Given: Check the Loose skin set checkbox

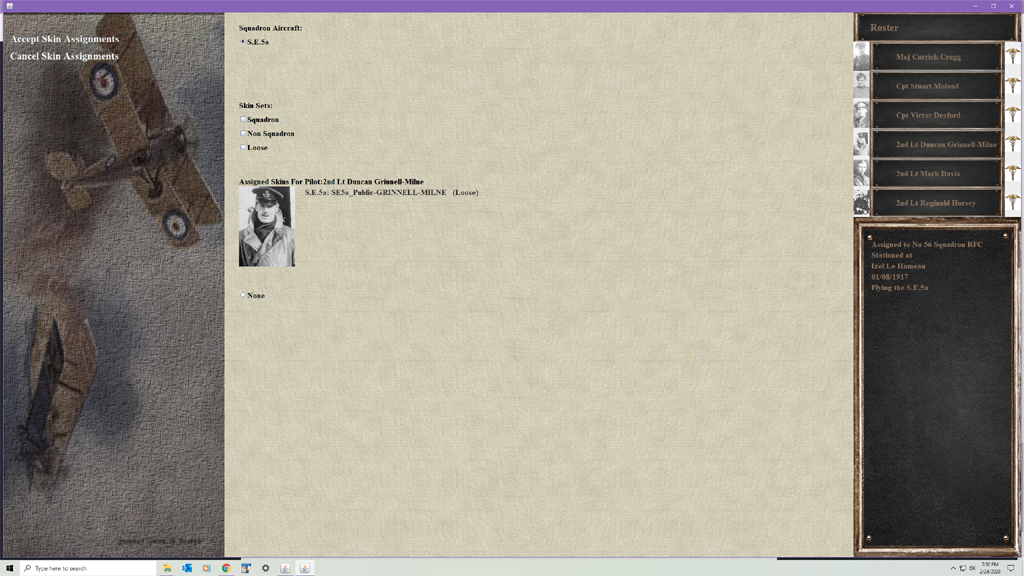Looking at the screenshot, I should pos(243,147).
